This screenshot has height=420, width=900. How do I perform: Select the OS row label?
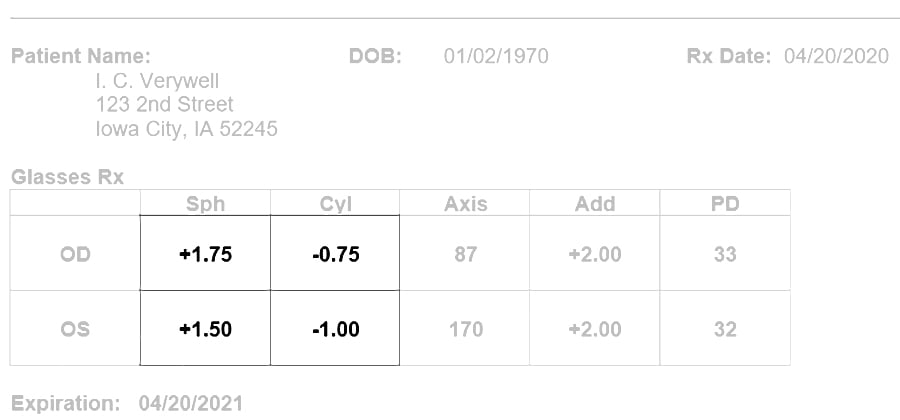point(75,329)
